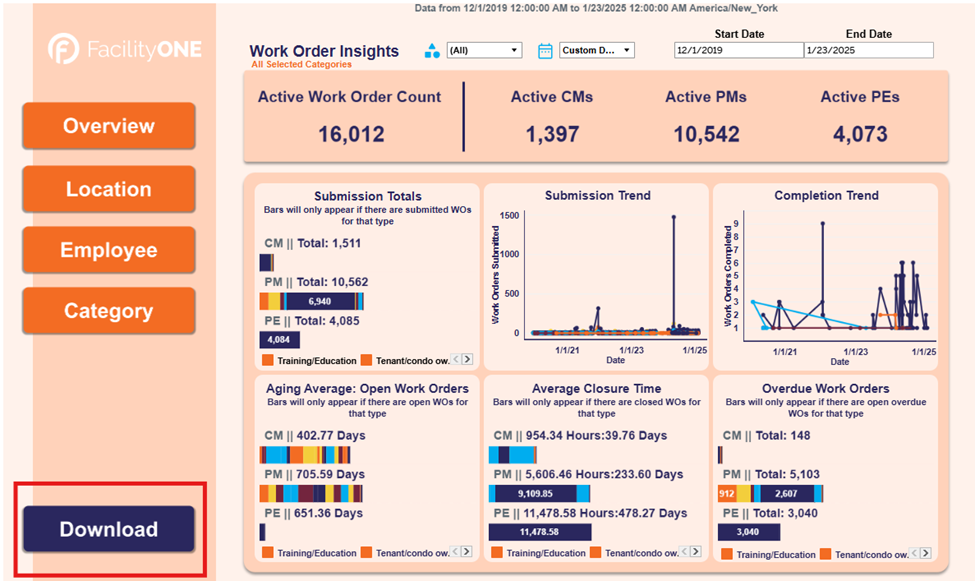The height and width of the screenshot is (581, 975).
Task: Click the "CM || Total: 148" overdue label
Action: (766, 435)
